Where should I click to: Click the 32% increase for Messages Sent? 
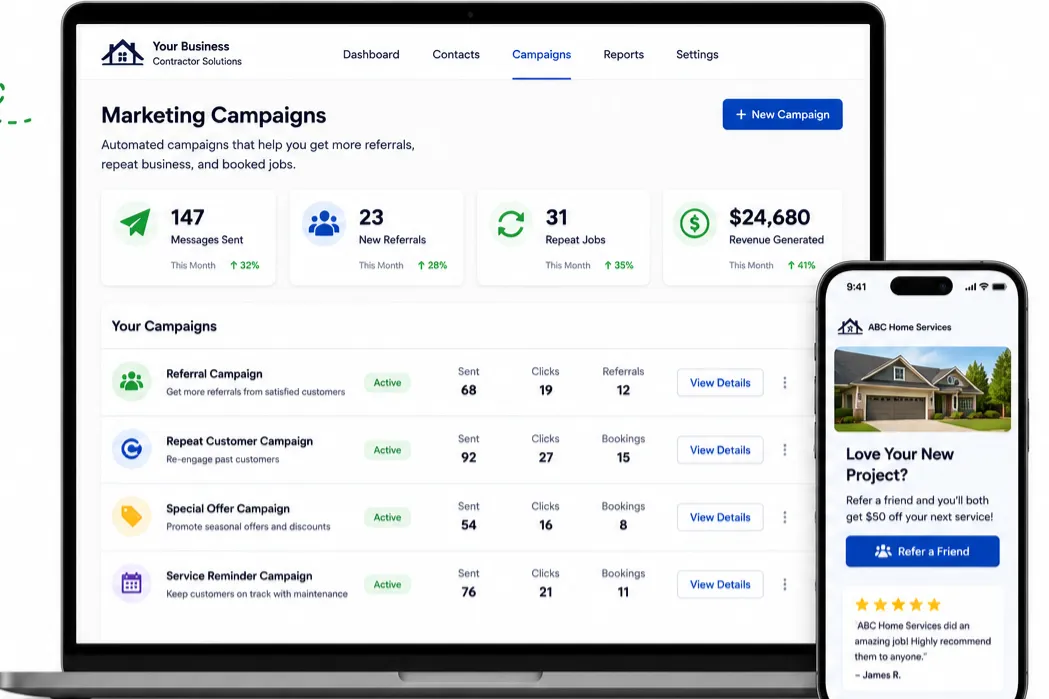click(x=245, y=265)
